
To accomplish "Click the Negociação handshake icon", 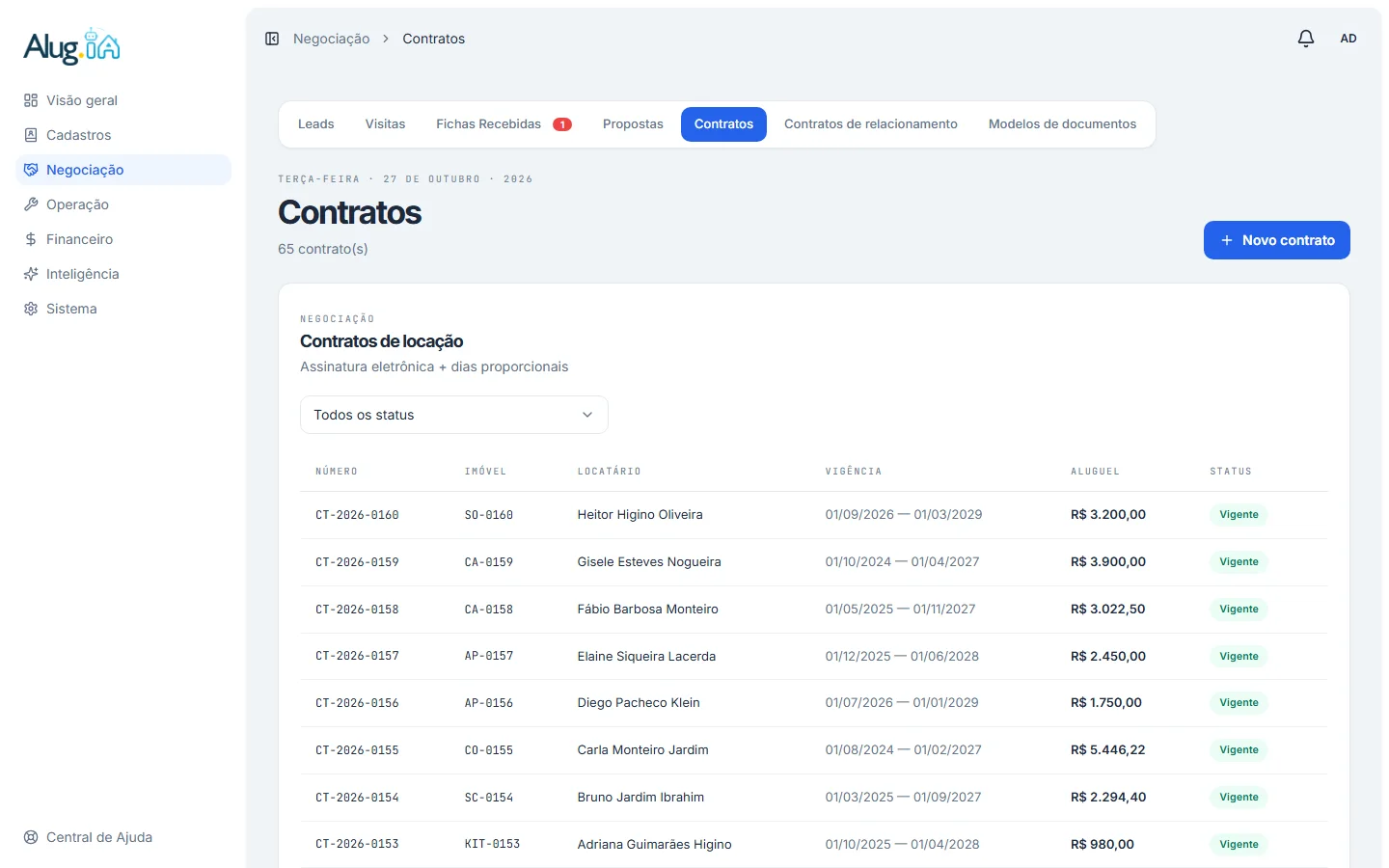I will click(x=31, y=170).
